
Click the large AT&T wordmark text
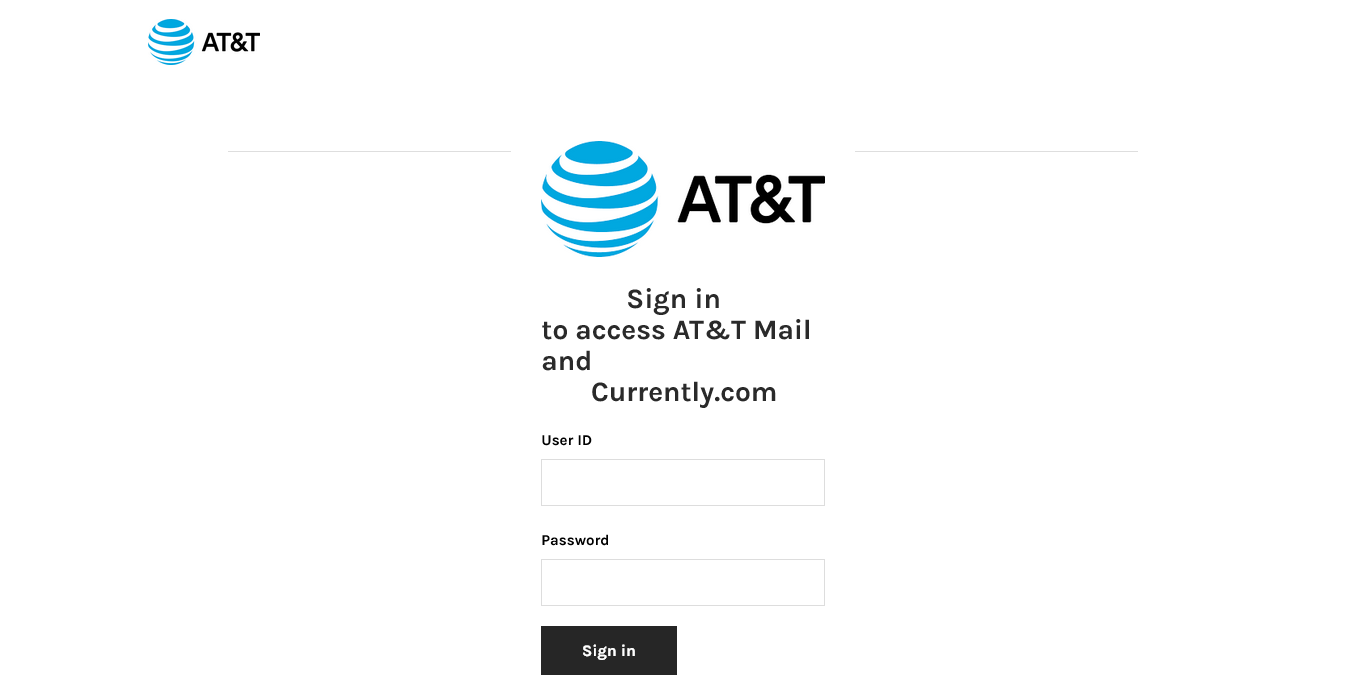point(751,199)
